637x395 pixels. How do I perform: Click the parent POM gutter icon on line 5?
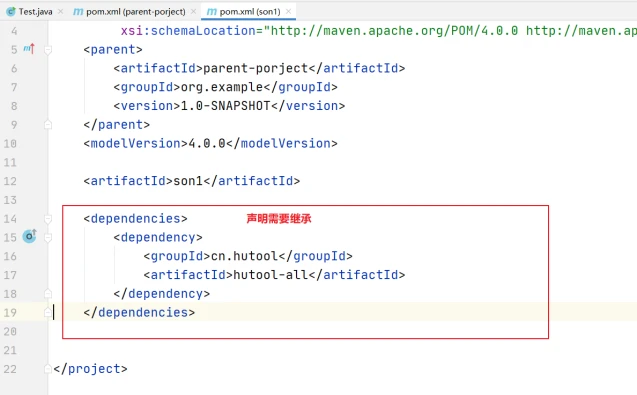(x=29, y=49)
